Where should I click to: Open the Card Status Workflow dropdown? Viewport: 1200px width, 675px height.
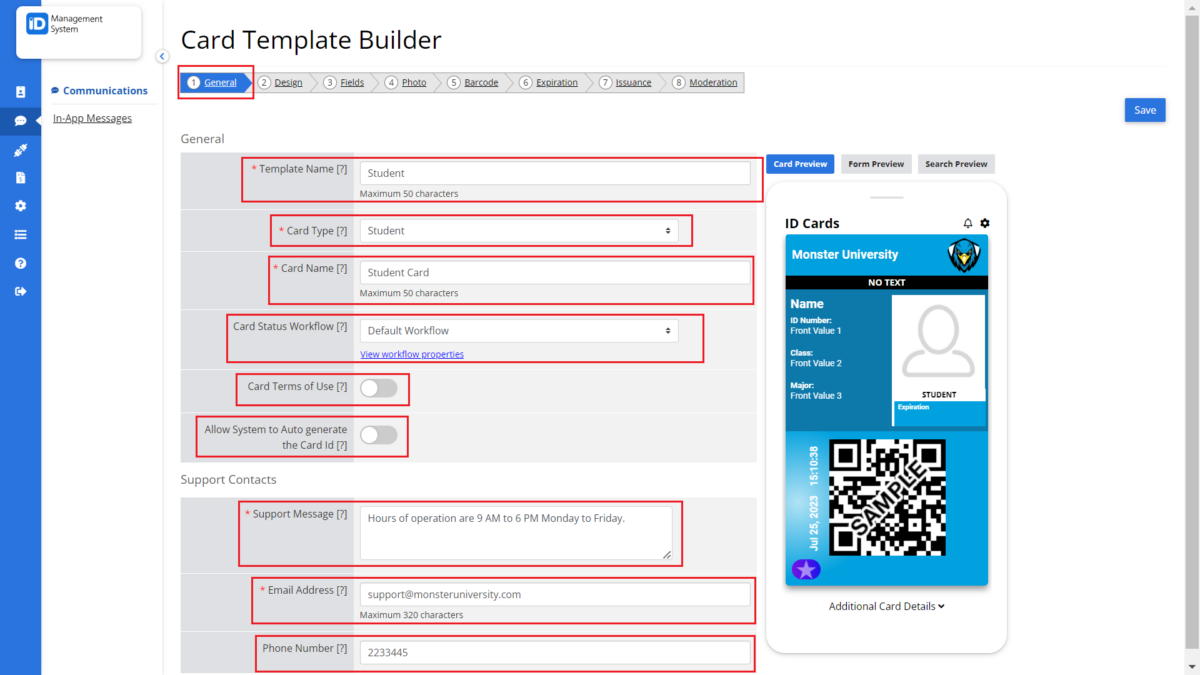point(519,330)
